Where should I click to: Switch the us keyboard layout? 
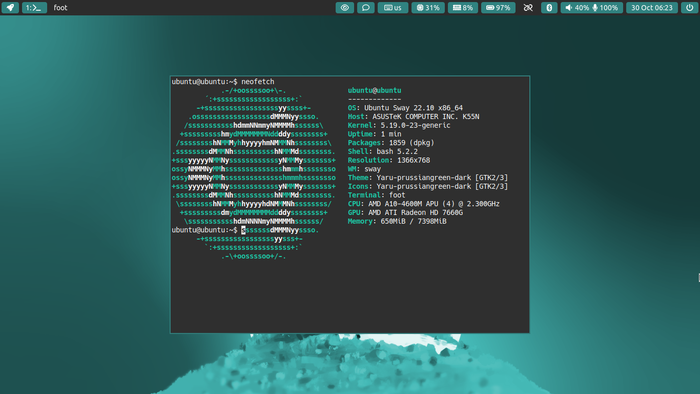393,8
